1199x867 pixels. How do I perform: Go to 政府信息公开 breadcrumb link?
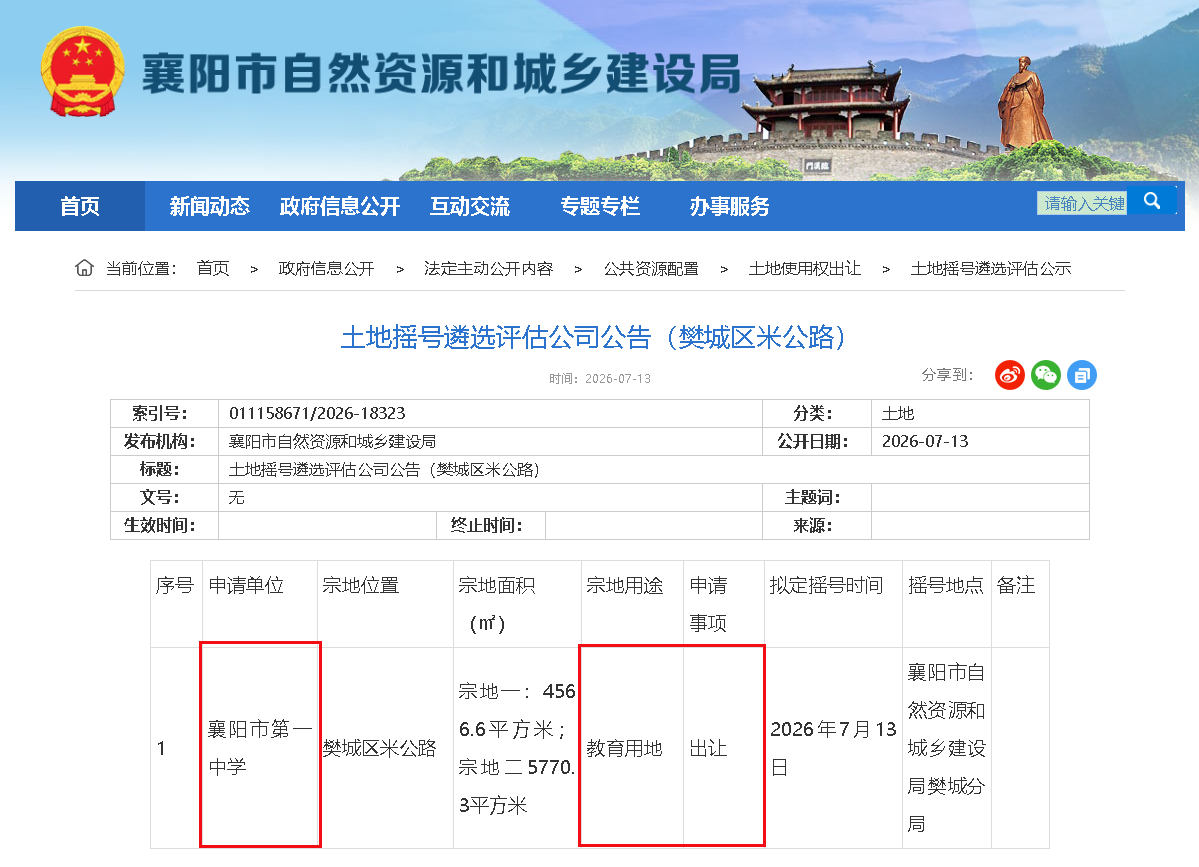(x=327, y=268)
